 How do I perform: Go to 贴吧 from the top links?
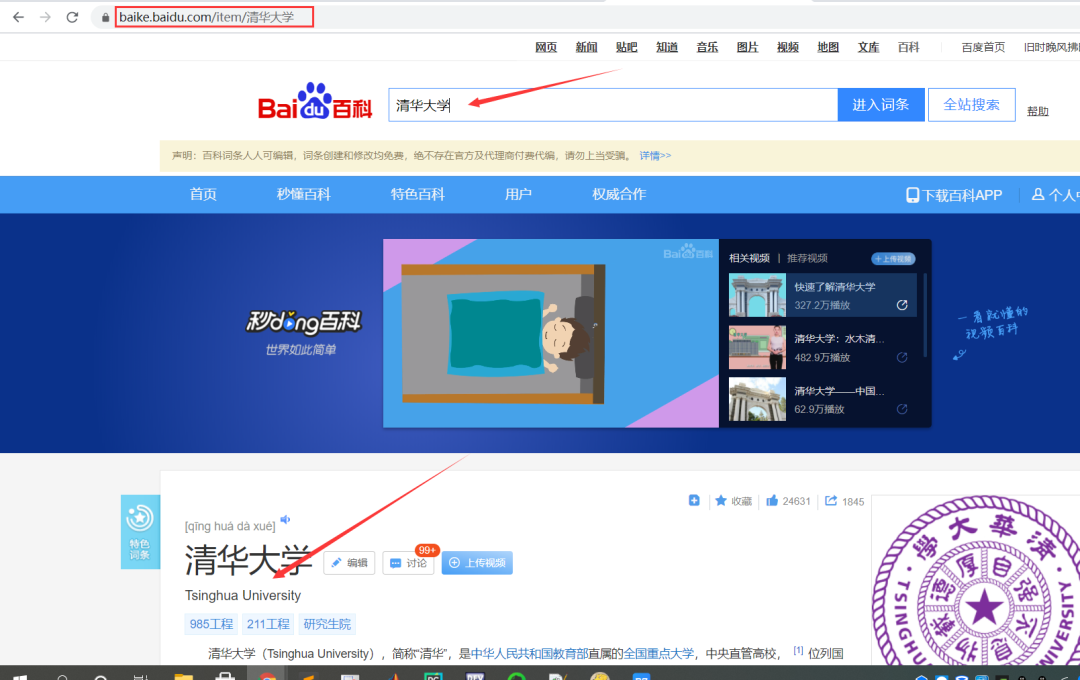coord(626,48)
